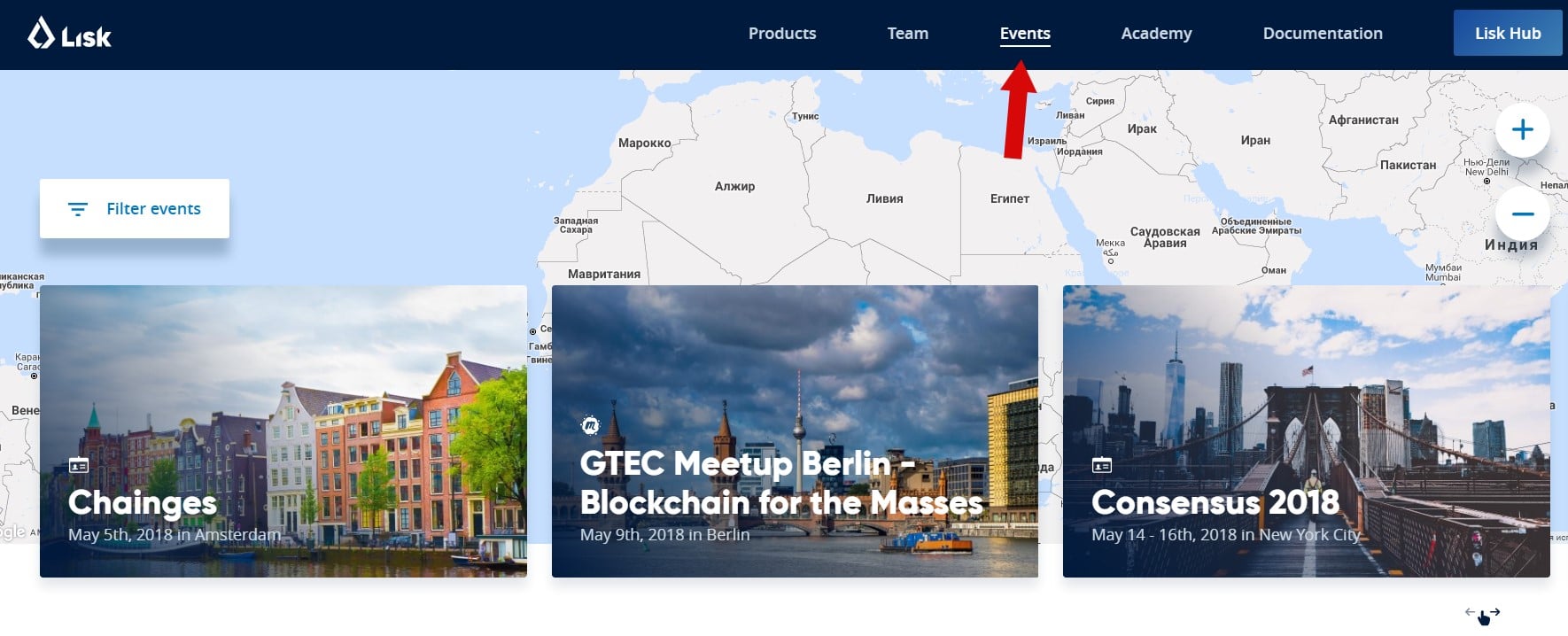
Task: Zoom out the map with minus button
Action: (x=1522, y=213)
